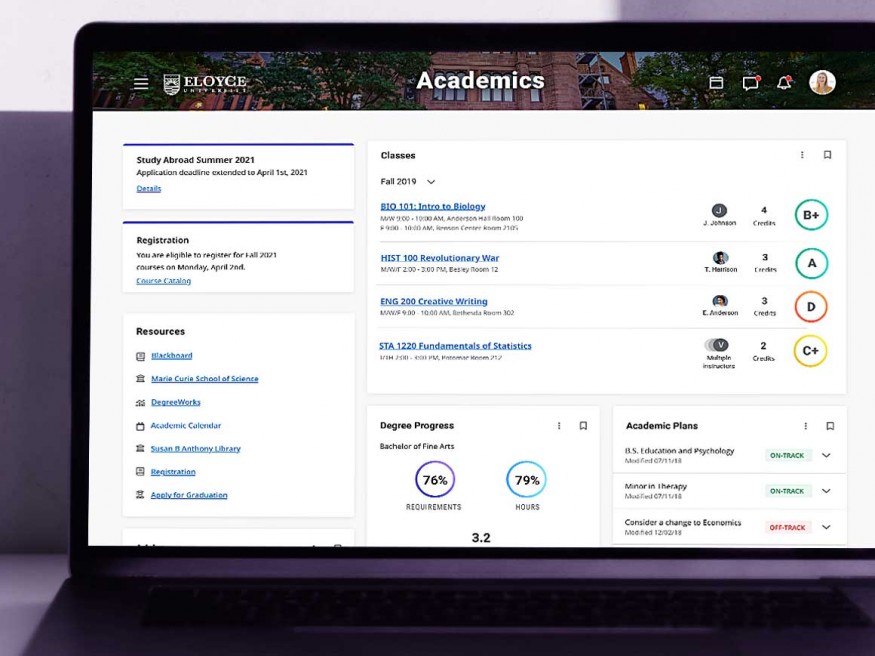The height and width of the screenshot is (656, 875).
Task: Click the Apply for Graduation cap icon
Action: [x=139, y=494]
